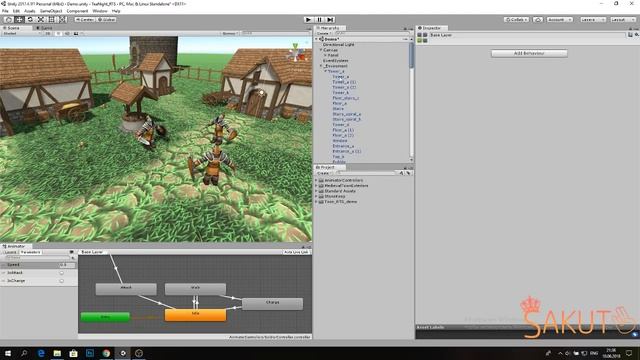This screenshot has width=640, height=360.
Task: Open Create dropdown in Hierarchy panel
Action: click(323, 33)
